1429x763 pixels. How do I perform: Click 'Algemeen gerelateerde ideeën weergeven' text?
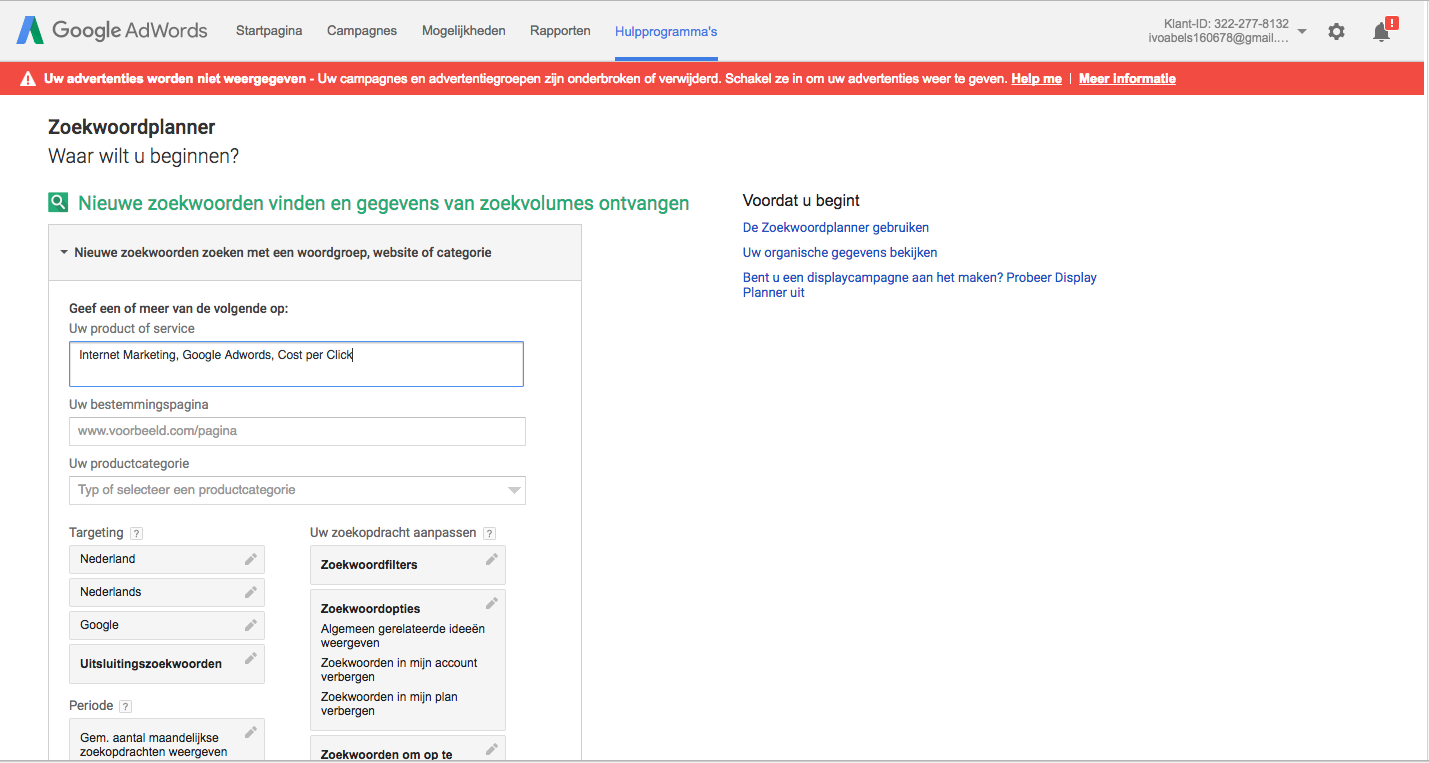pos(403,636)
